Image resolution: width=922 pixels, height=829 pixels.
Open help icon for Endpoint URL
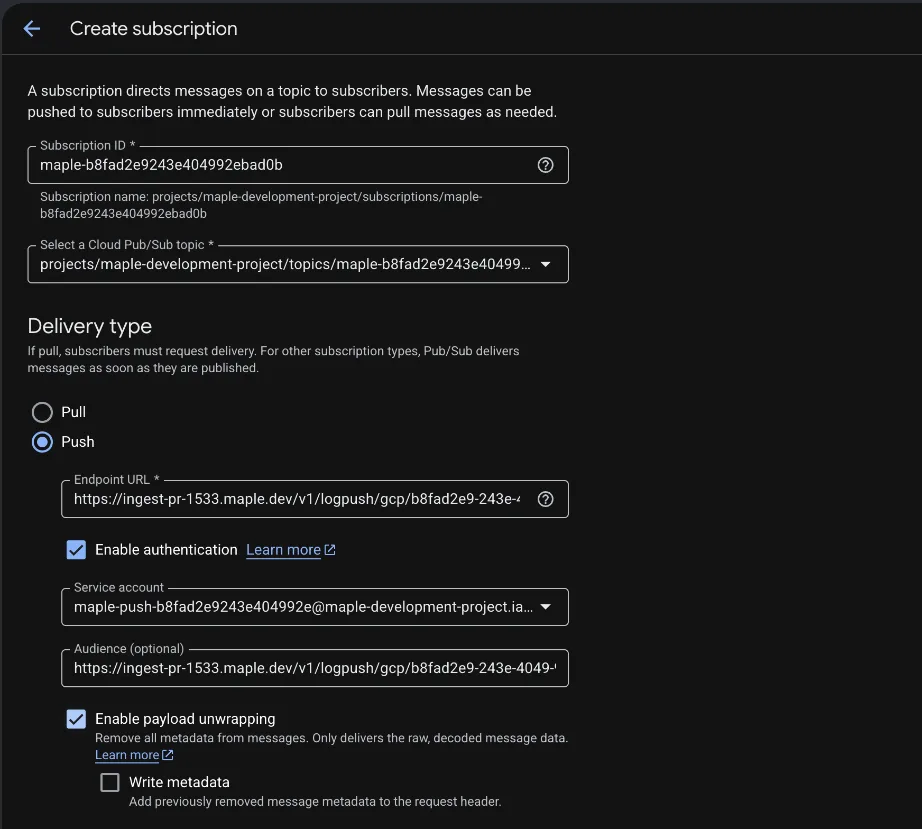(545, 499)
